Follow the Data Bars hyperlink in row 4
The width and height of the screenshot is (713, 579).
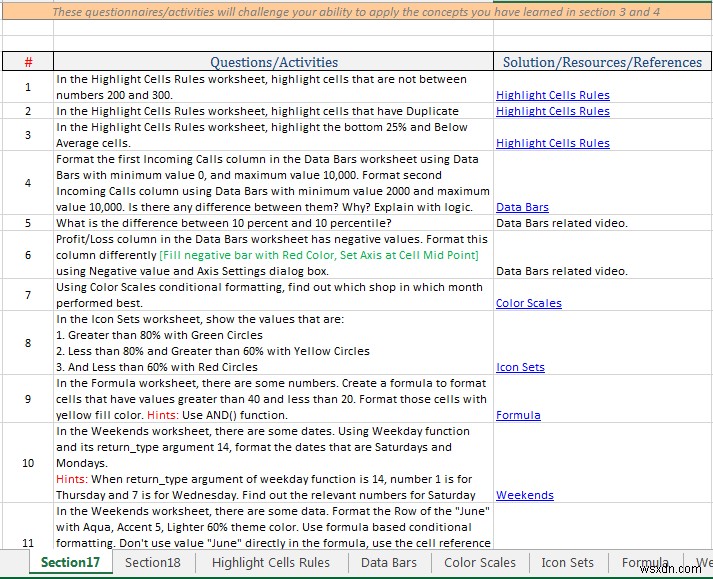(x=522, y=207)
